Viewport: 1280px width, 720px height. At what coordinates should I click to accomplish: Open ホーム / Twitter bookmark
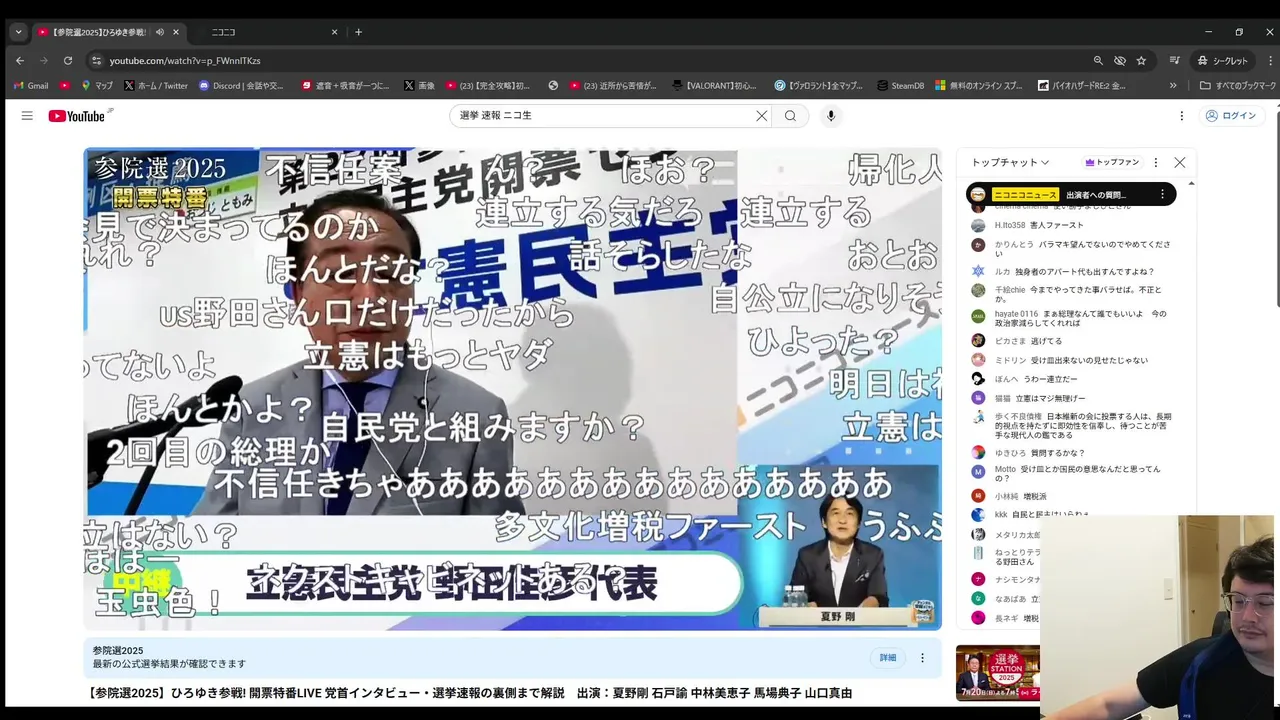point(156,86)
